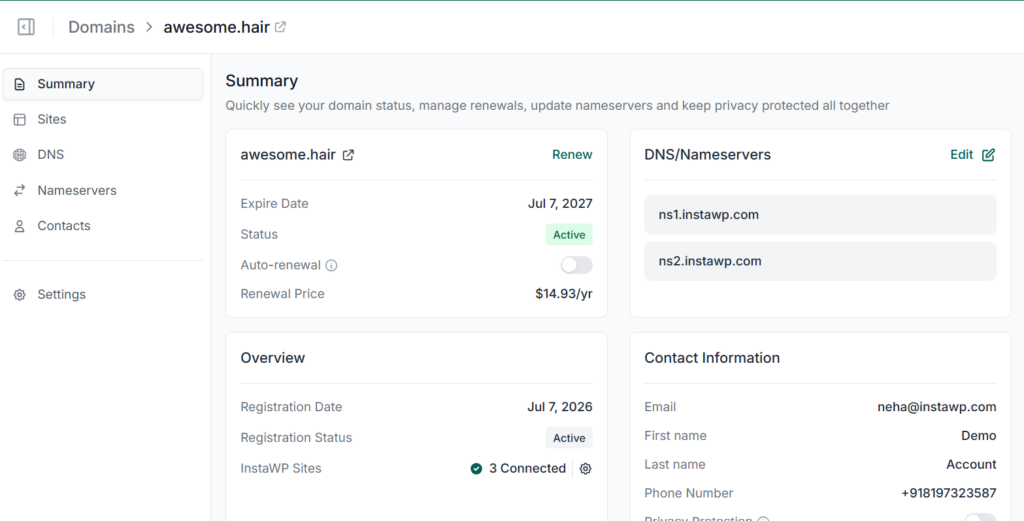Open the Contacts menu item
The image size is (1024, 521).
[x=103, y=226]
